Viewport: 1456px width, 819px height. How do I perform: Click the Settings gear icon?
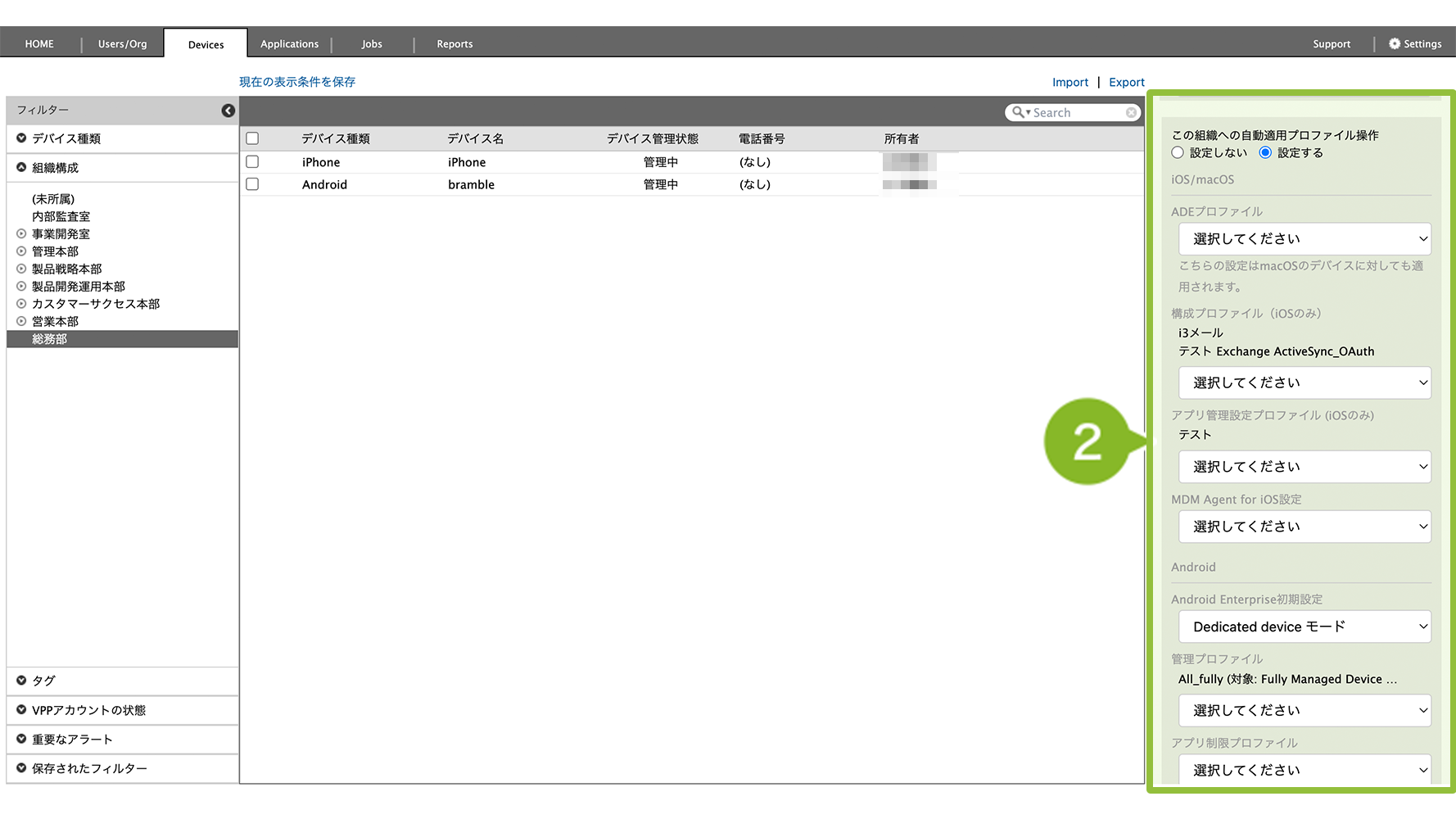point(1395,44)
